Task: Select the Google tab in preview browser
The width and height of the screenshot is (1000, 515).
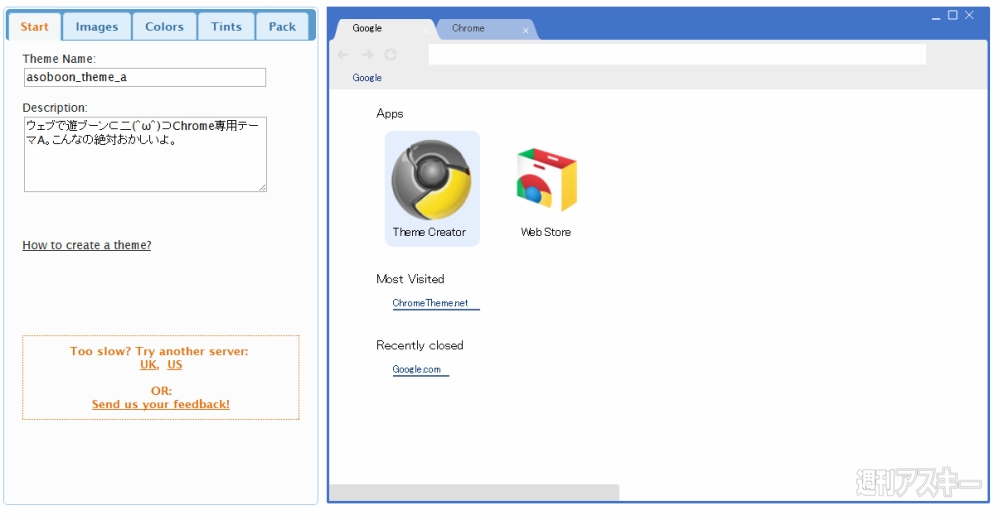Action: [x=383, y=29]
